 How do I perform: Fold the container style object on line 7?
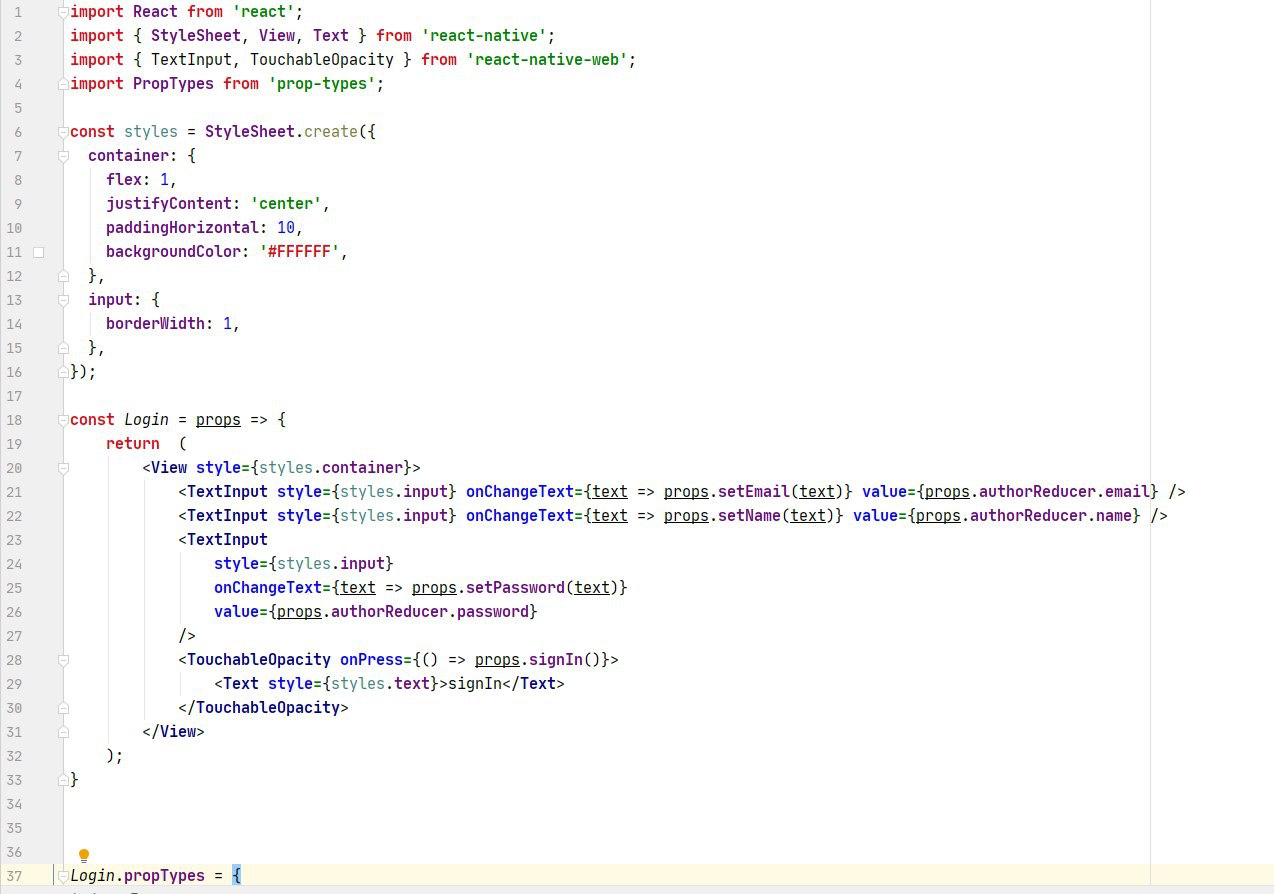[63, 156]
